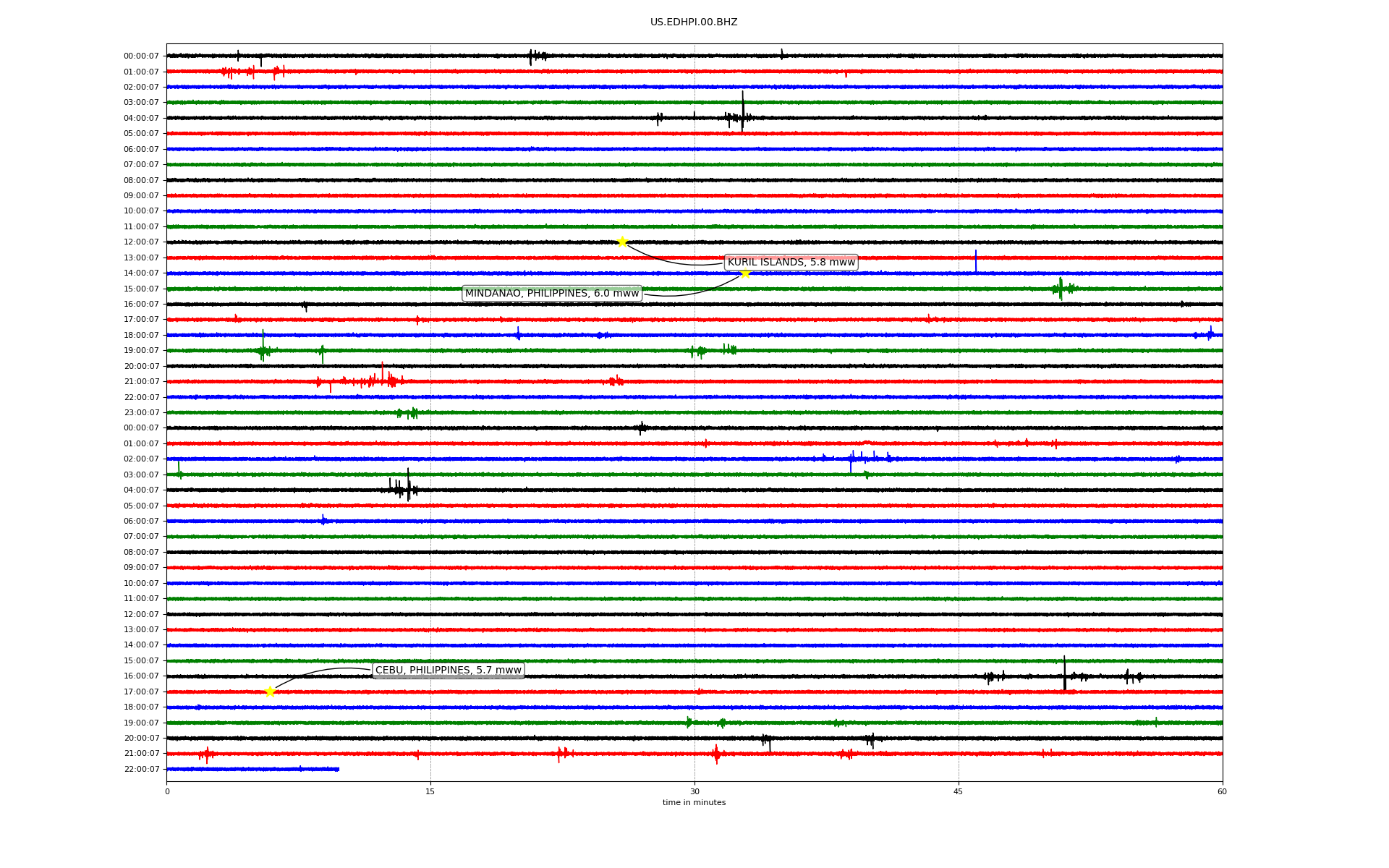Click the 0 tick on the x-axis
Viewport: 1389px width, 868px height.
(x=167, y=791)
